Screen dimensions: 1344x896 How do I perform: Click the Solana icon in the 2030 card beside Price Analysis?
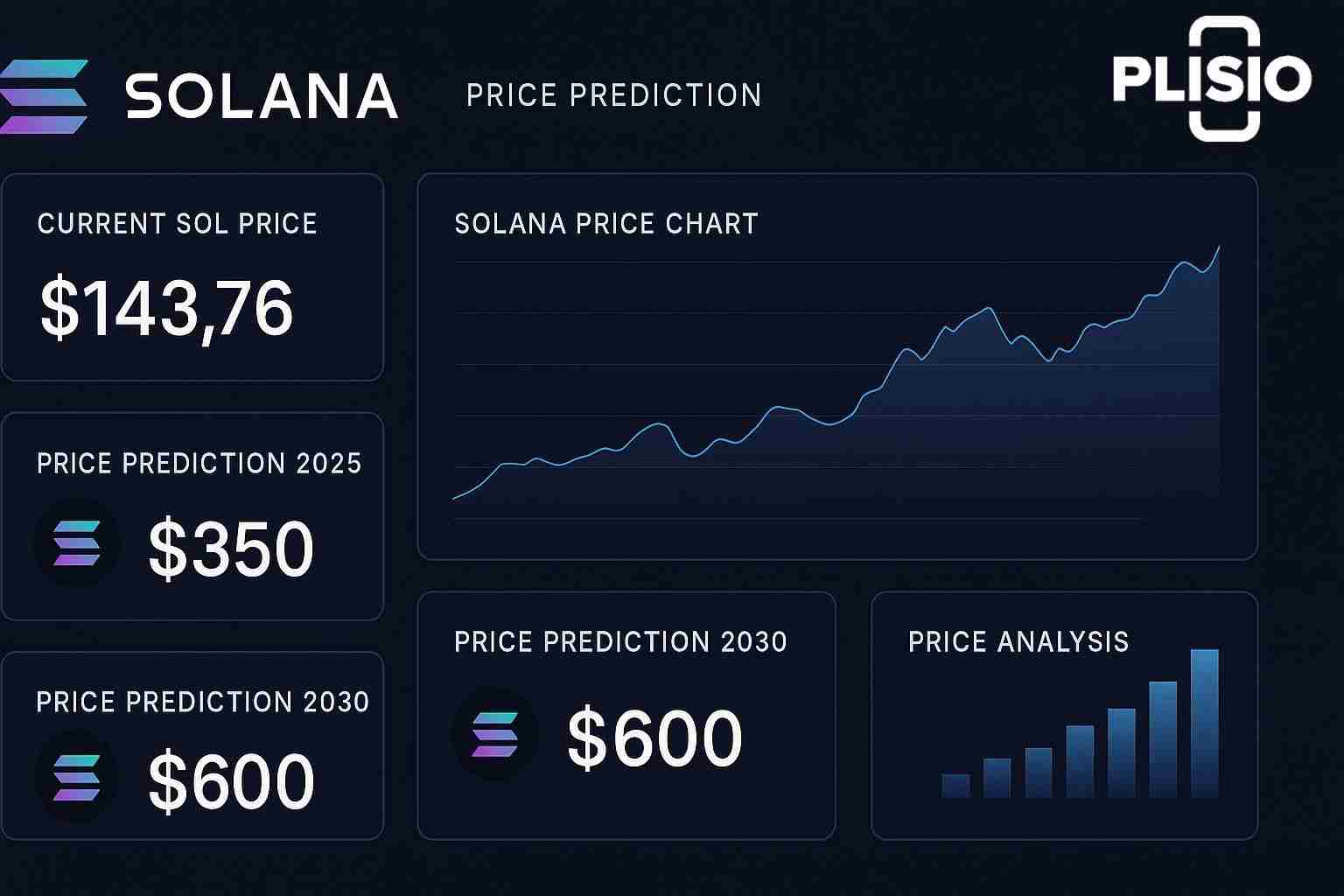click(x=495, y=733)
